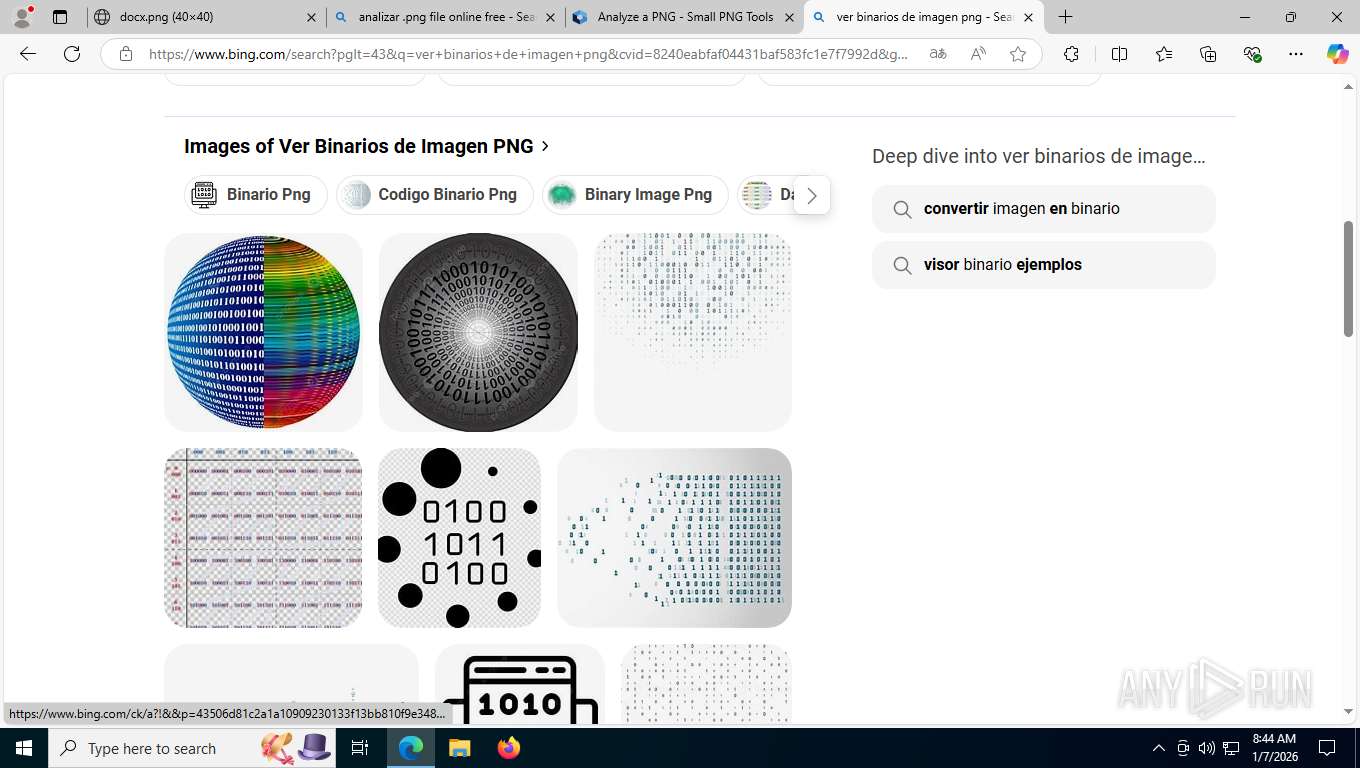Screen dimensions: 1360x768
Task: Switch to Analyze a PNG tab
Action: click(684, 17)
